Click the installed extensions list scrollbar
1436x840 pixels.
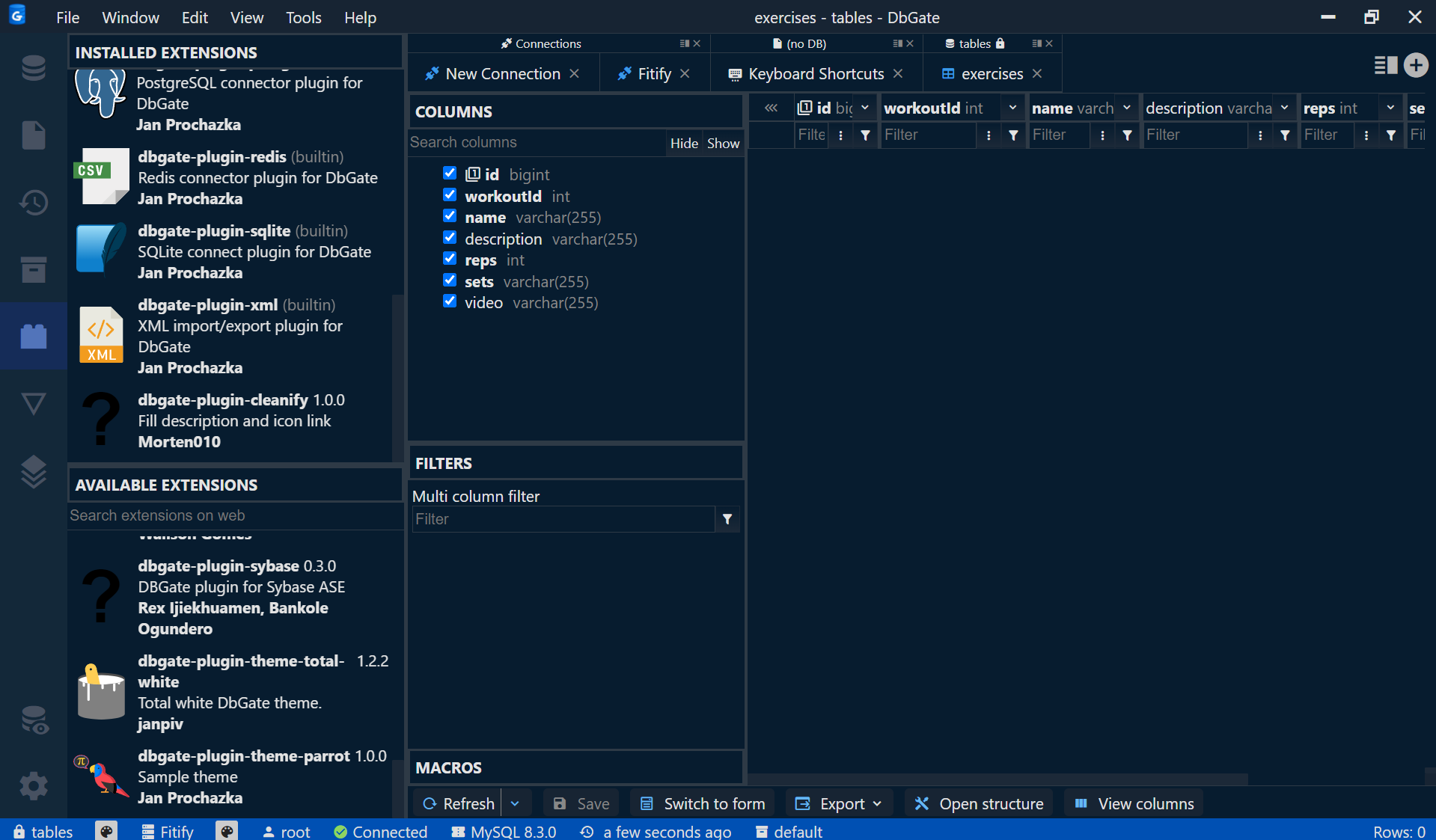tap(397, 378)
